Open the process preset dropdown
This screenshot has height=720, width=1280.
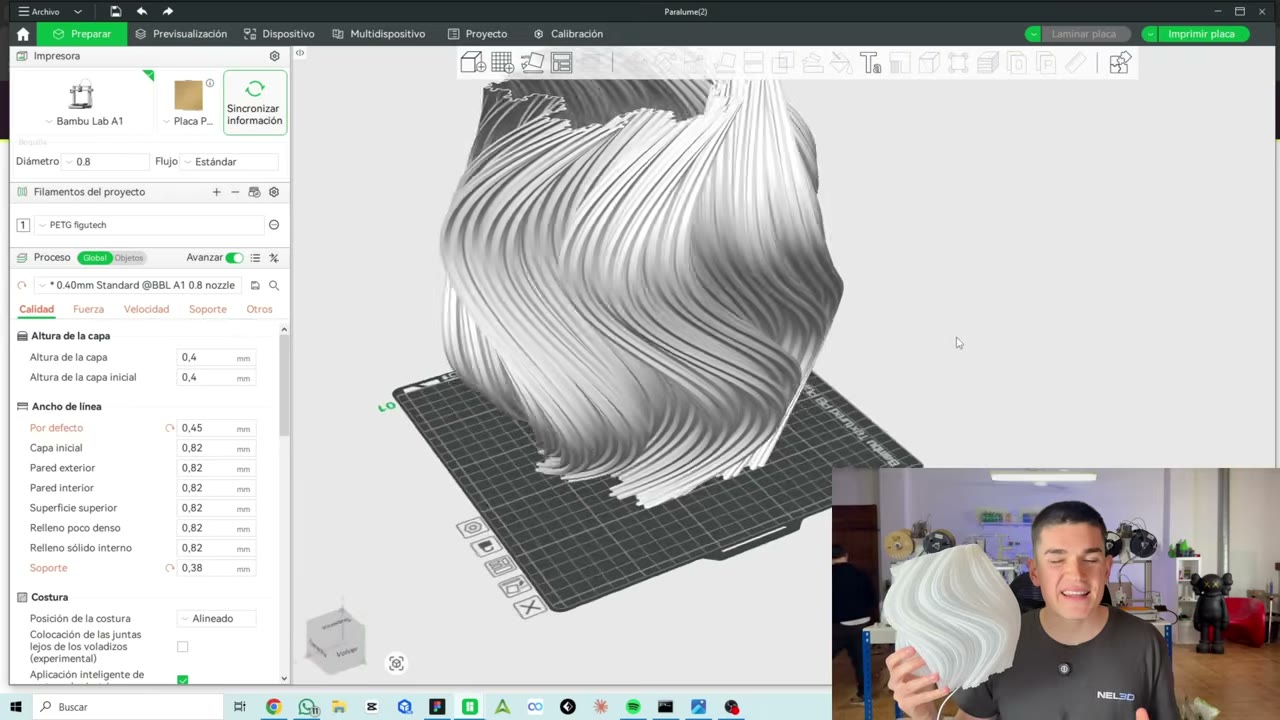click(140, 285)
